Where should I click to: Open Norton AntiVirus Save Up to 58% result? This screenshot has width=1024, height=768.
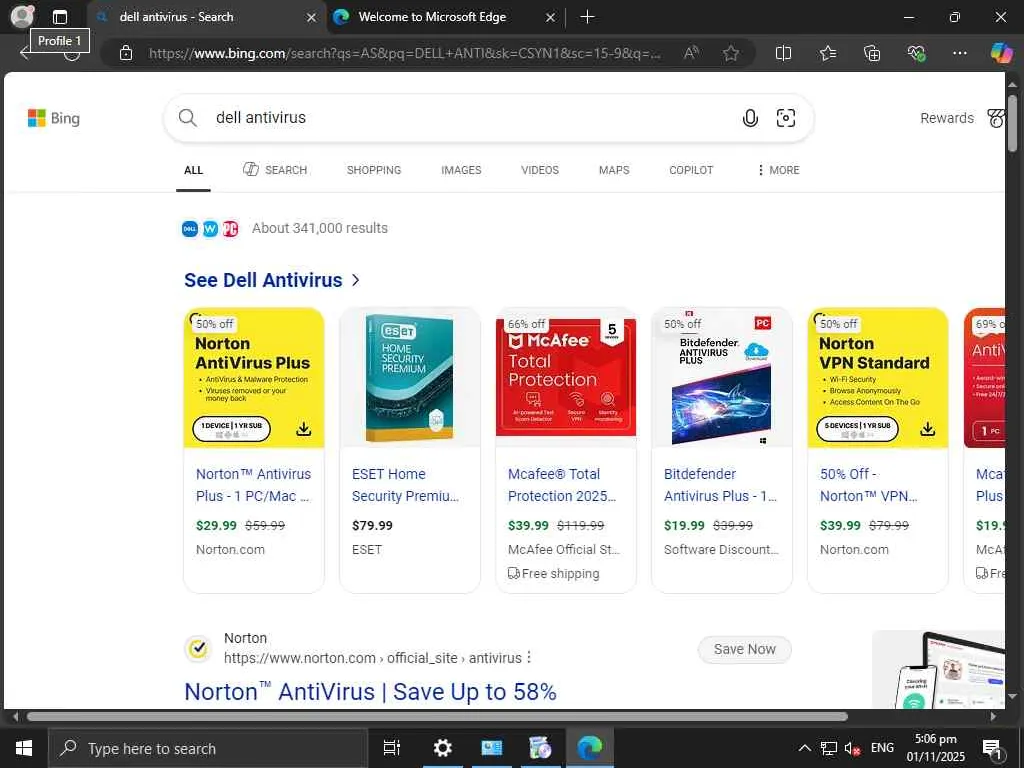click(370, 692)
